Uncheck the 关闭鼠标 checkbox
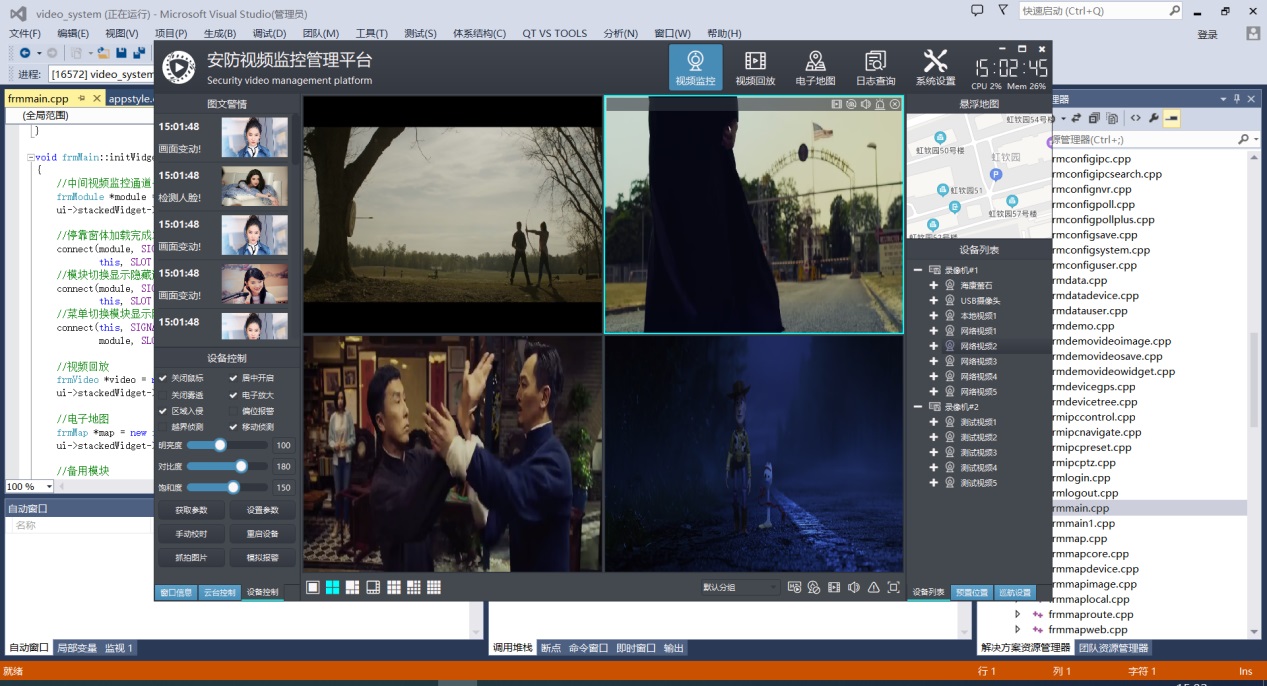Image resolution: width=1267 pixels, height=686 pixels. pyautogui.click(x=163, y=378)
